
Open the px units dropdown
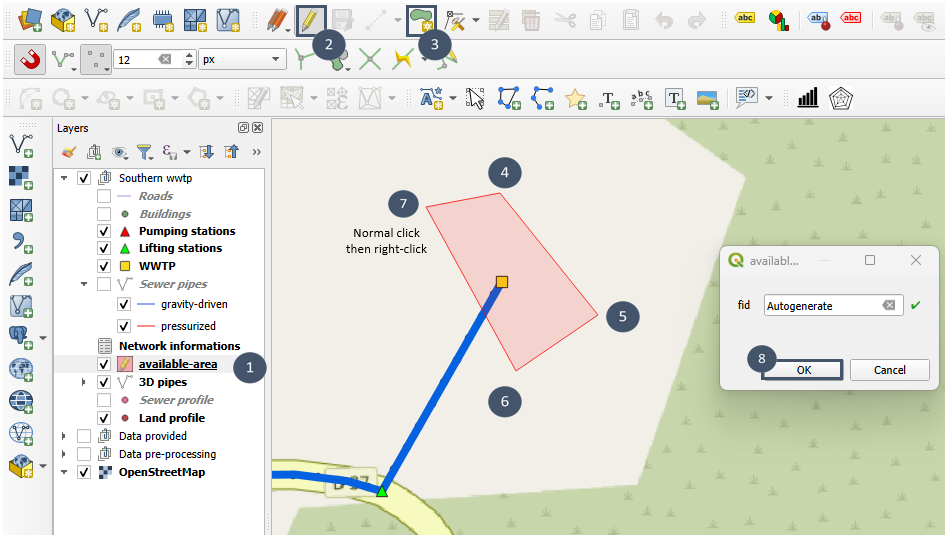(x=243, y=60)
